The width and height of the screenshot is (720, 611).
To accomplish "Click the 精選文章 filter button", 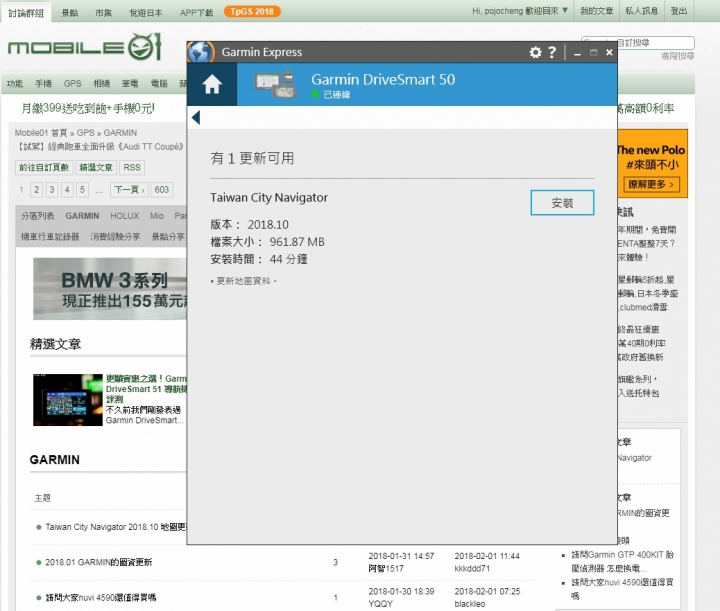I will pyautogui.click(x=96, y=168).
